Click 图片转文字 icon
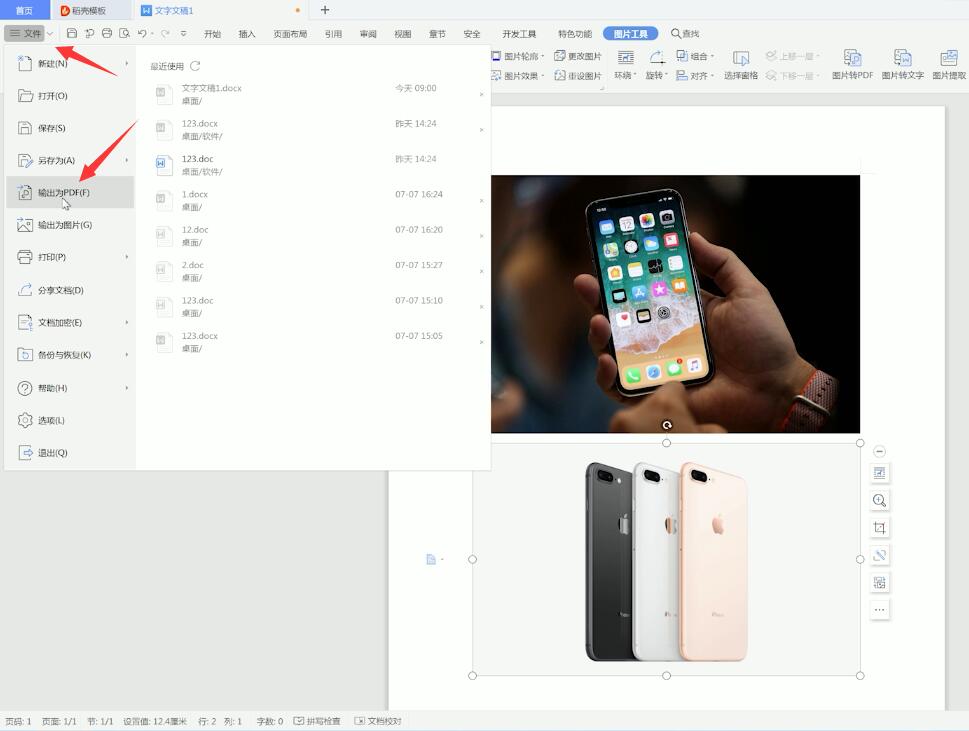This screenshot has height=731, width=969. tap(902, 65)
